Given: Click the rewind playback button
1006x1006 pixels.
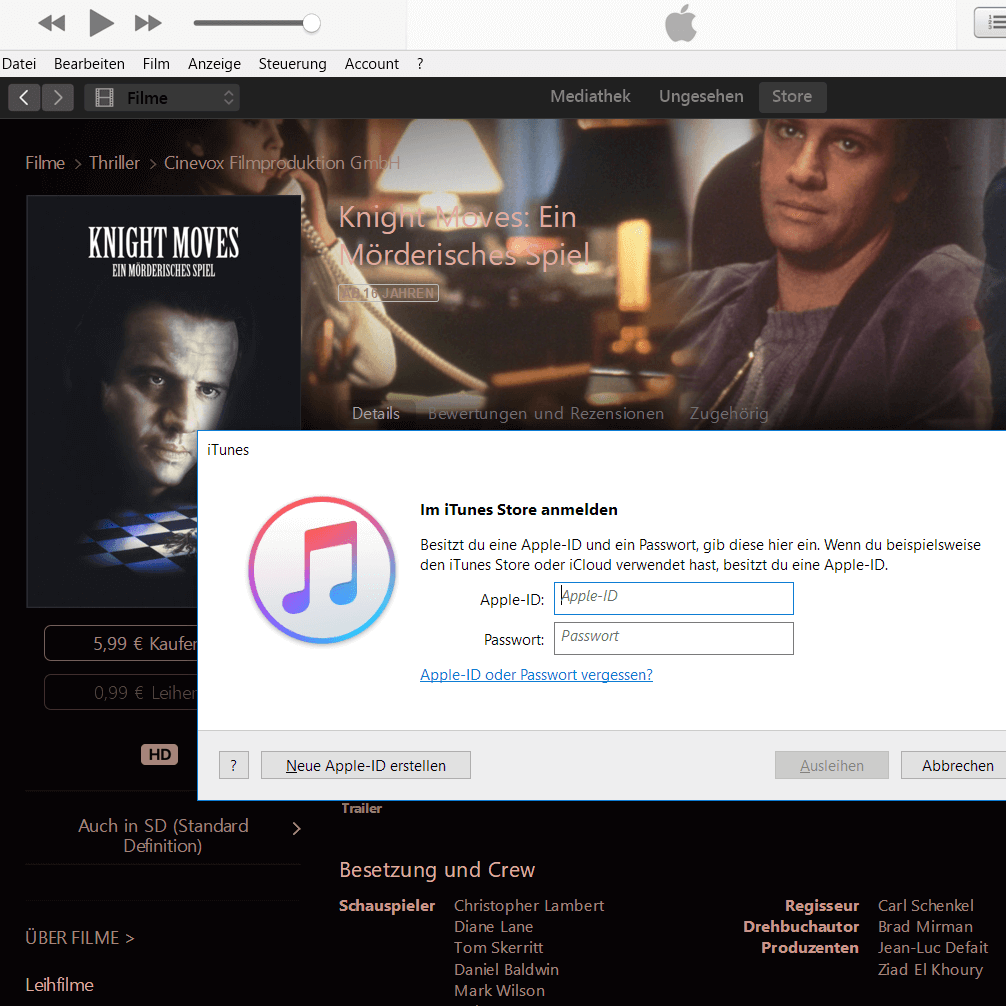Looking at the screenshot, I should (x=51, y=24).
